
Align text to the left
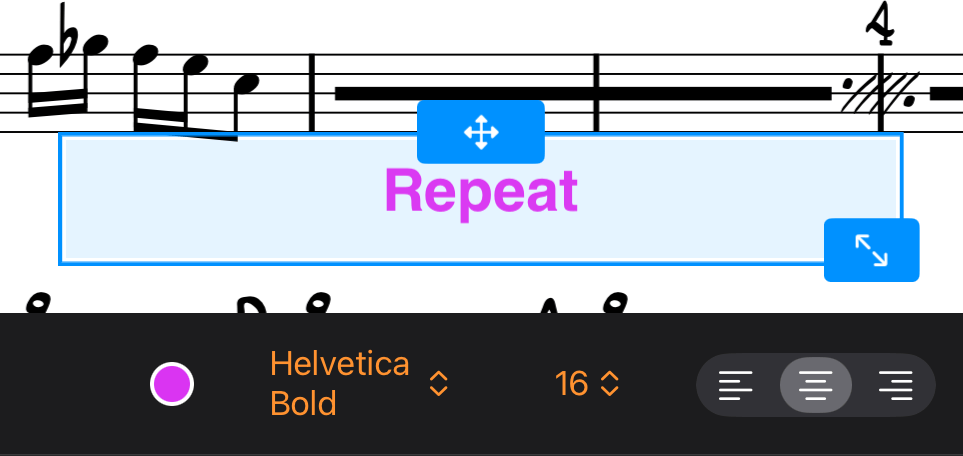click(x=736, y=385)
